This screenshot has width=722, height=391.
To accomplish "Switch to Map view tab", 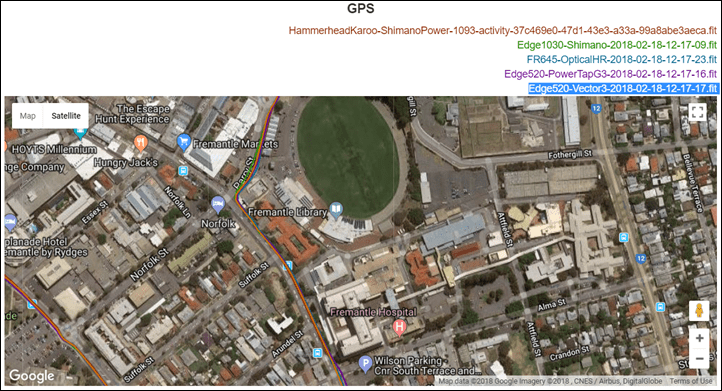I will click(x=28, y=116).
